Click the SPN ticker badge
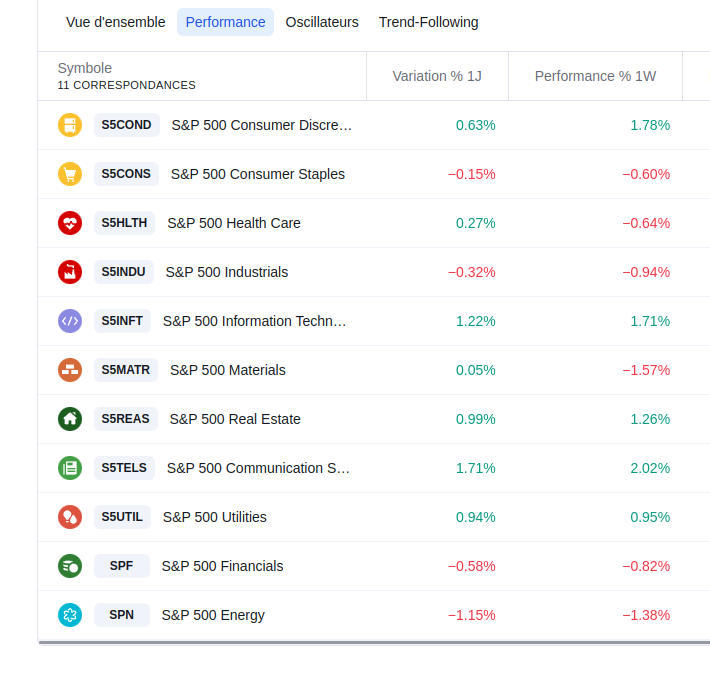Viewport: 710px width, 678px height. [121, 615]
